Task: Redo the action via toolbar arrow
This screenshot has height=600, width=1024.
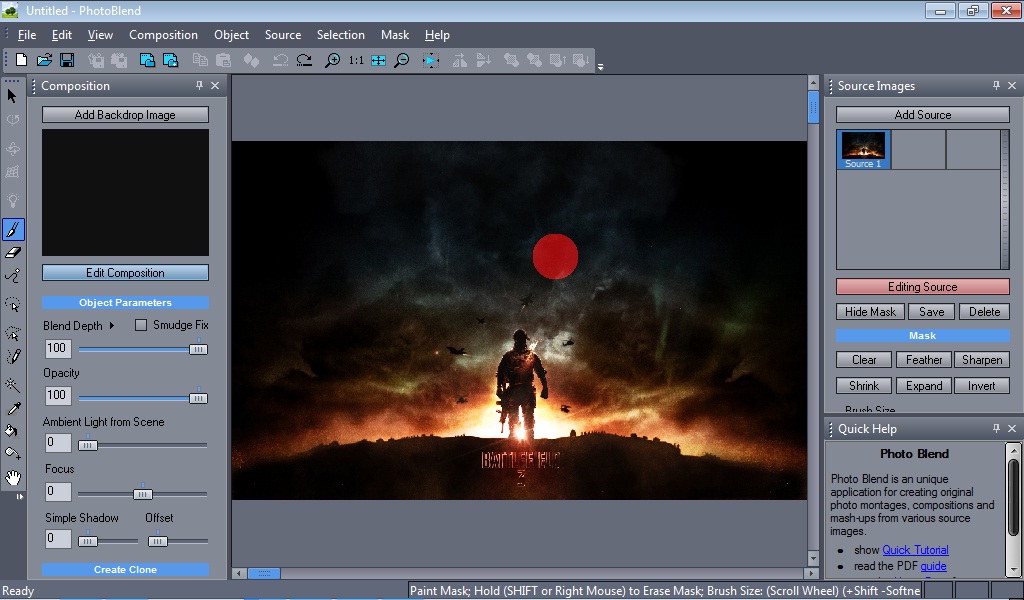Action: (304, 60)
